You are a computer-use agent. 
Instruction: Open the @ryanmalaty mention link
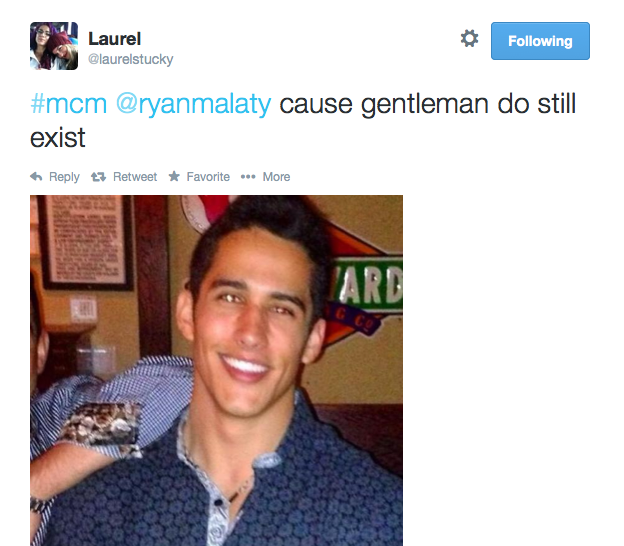193,105
